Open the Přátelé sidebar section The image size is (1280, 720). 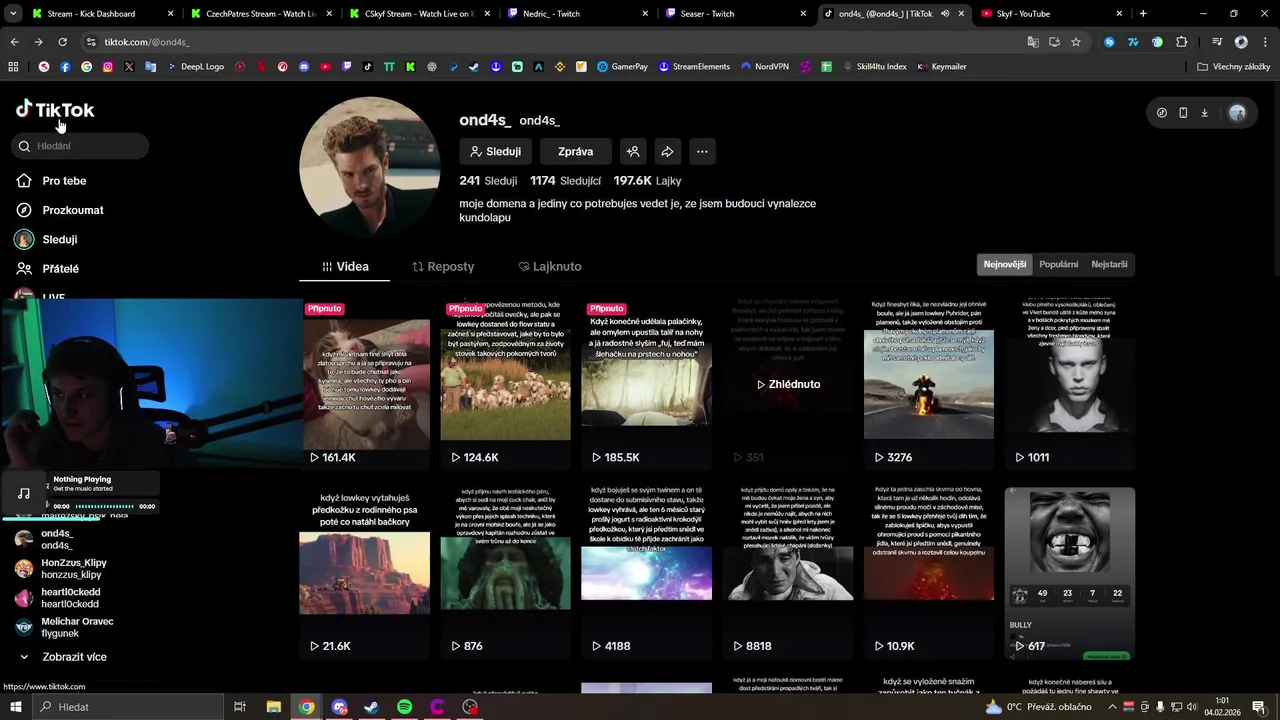tap(47, 269)
